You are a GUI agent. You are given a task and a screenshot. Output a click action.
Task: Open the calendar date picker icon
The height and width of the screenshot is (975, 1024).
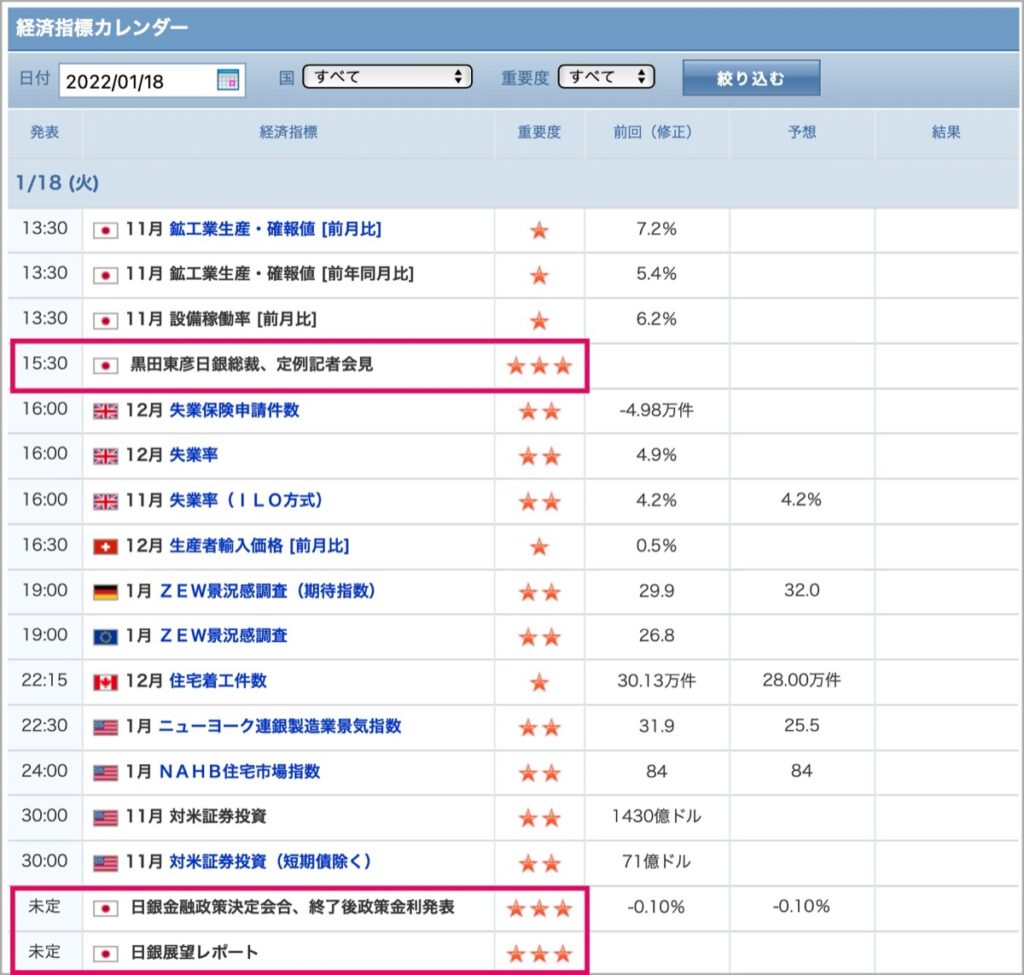228,80
